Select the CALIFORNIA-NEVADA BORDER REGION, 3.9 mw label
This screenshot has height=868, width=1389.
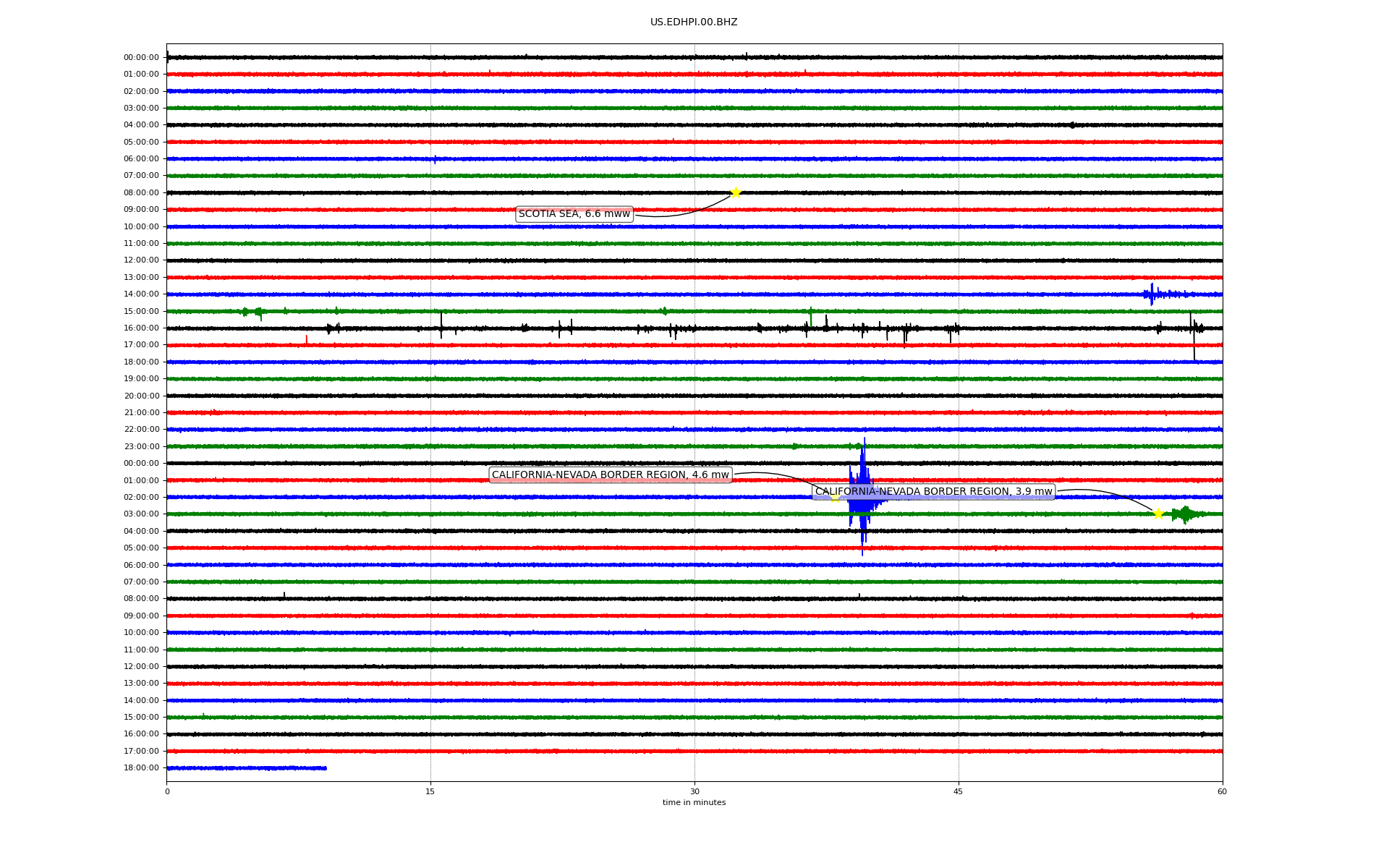click(x=933, y=492)
